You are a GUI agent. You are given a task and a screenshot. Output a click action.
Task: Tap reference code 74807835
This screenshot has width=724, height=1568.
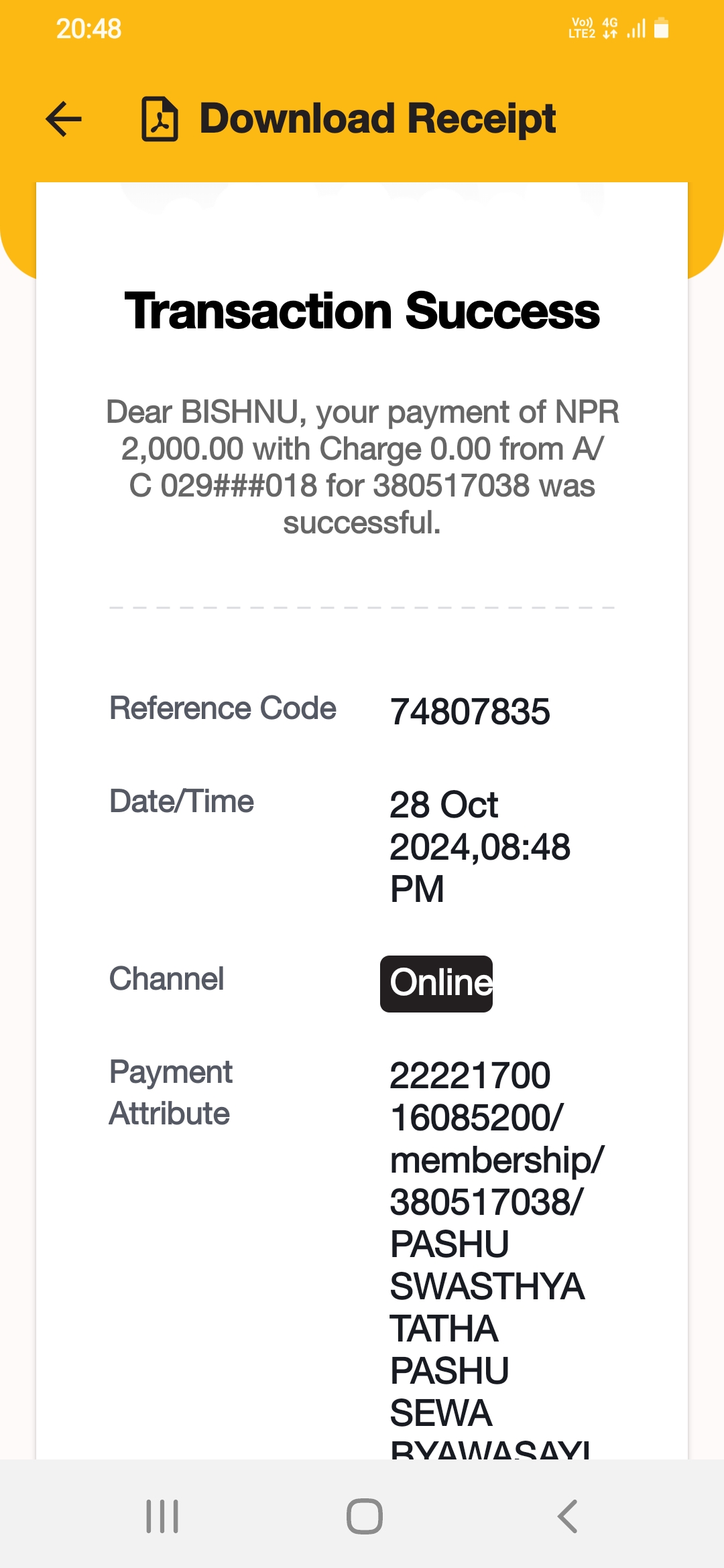[470, 712]
